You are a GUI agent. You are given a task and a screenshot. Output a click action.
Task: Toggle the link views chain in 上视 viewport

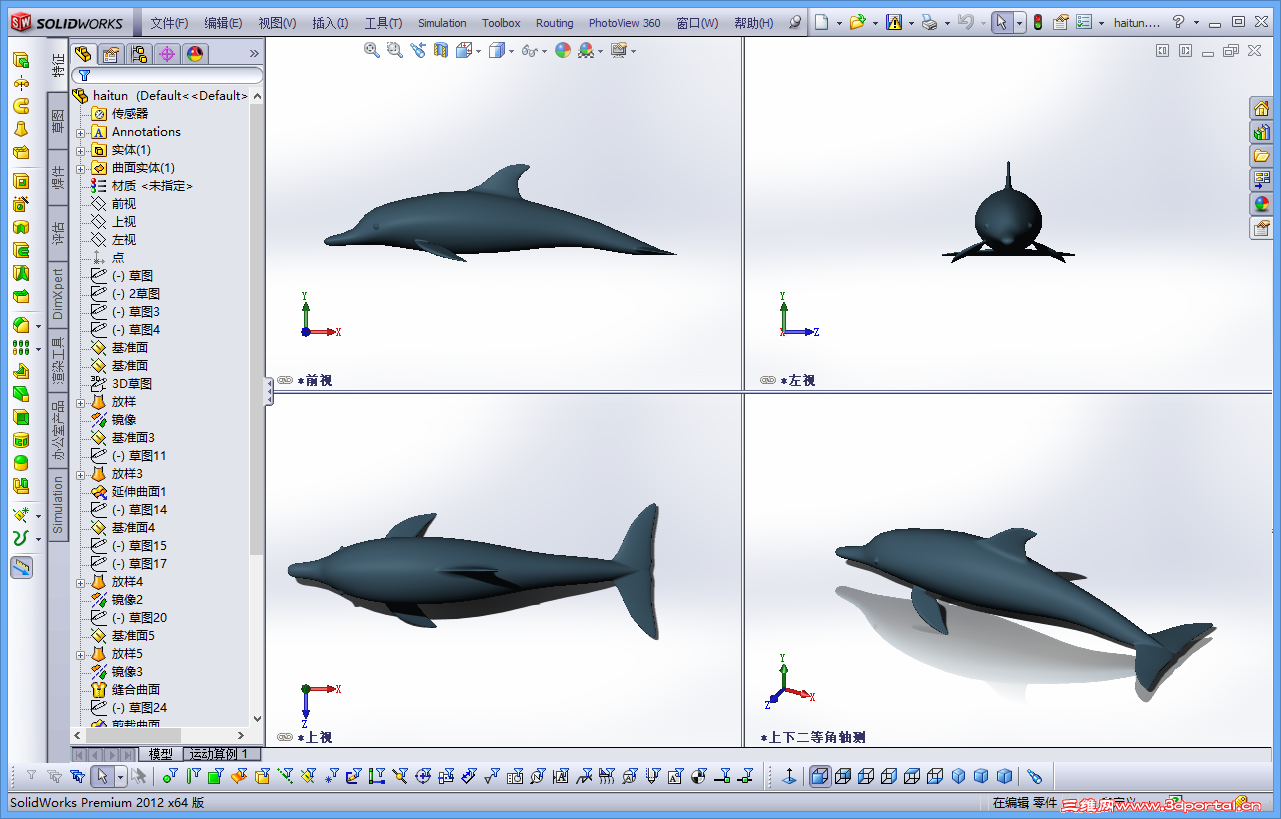coord(285,737)
